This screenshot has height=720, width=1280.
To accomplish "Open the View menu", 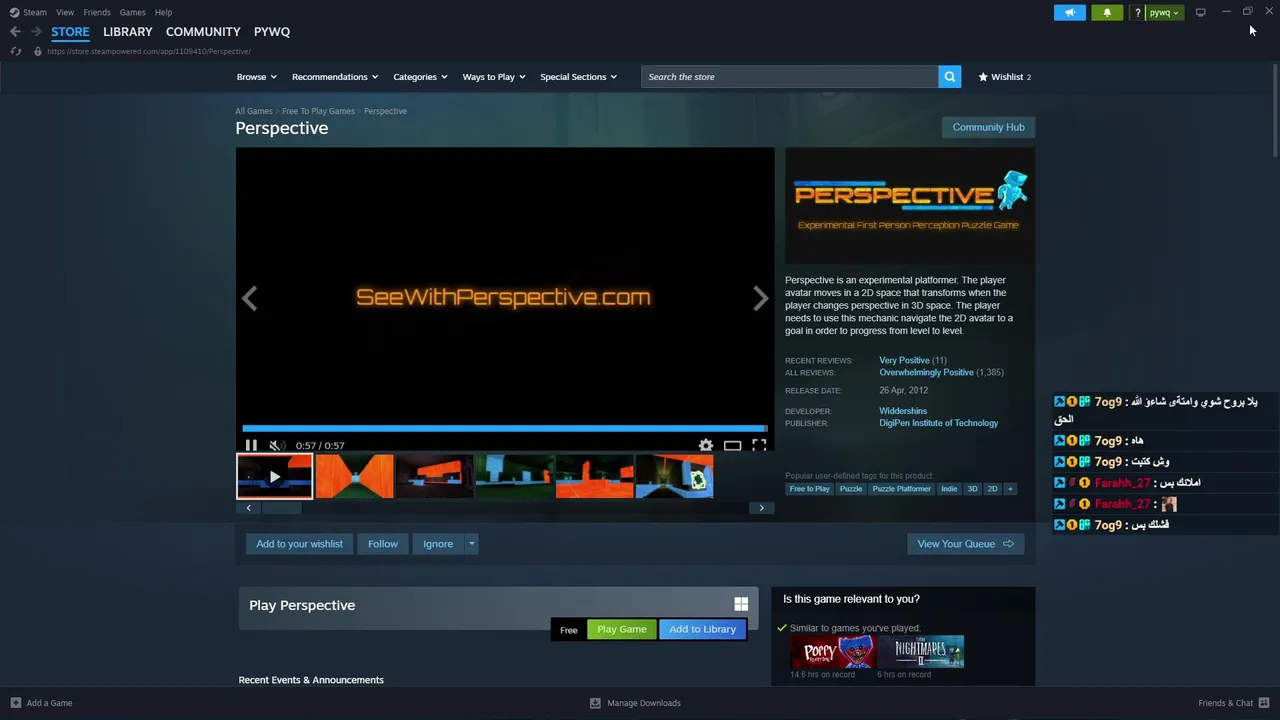I will click(x=65, y=12).
